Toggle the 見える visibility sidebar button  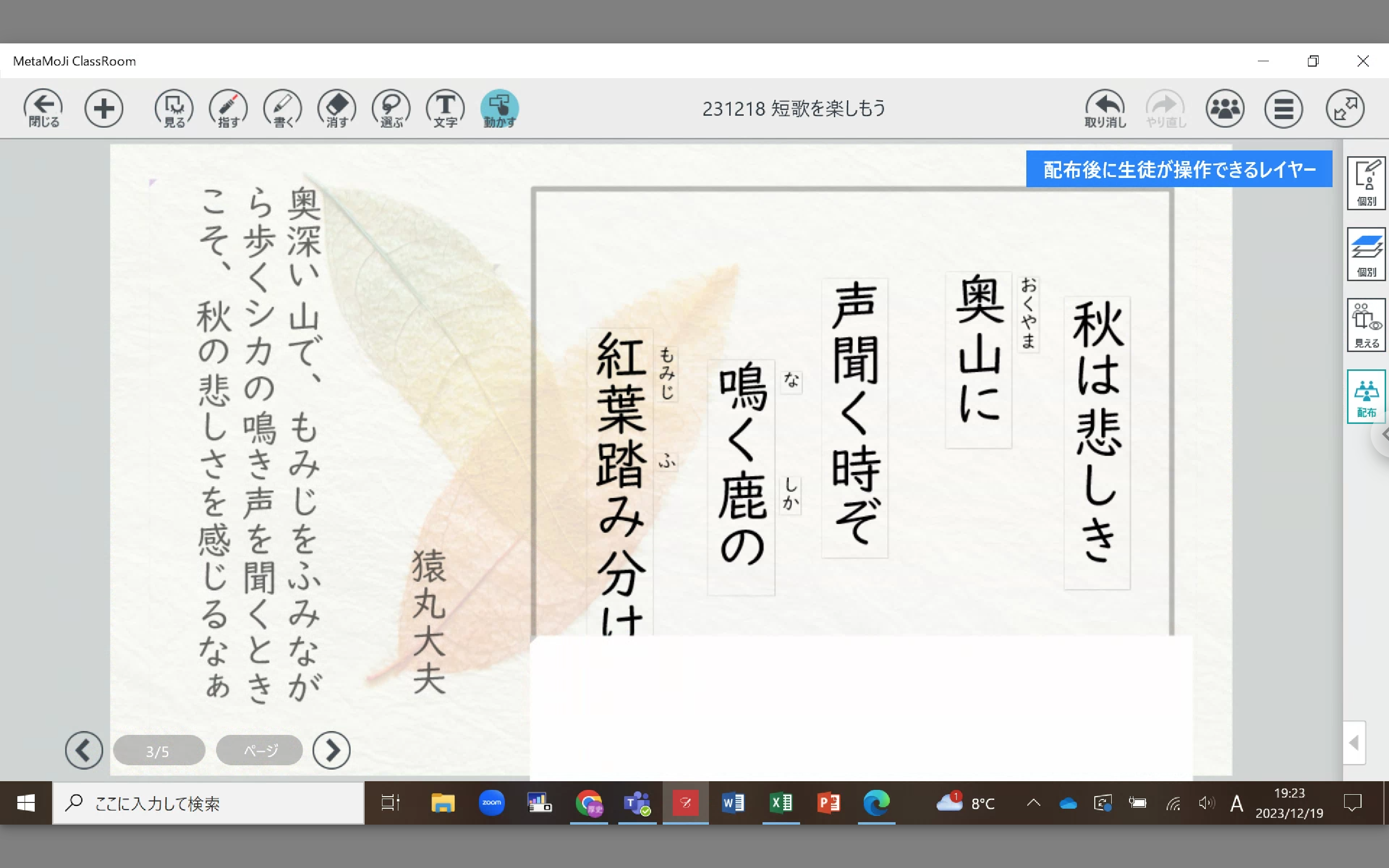coord(1366,325)
